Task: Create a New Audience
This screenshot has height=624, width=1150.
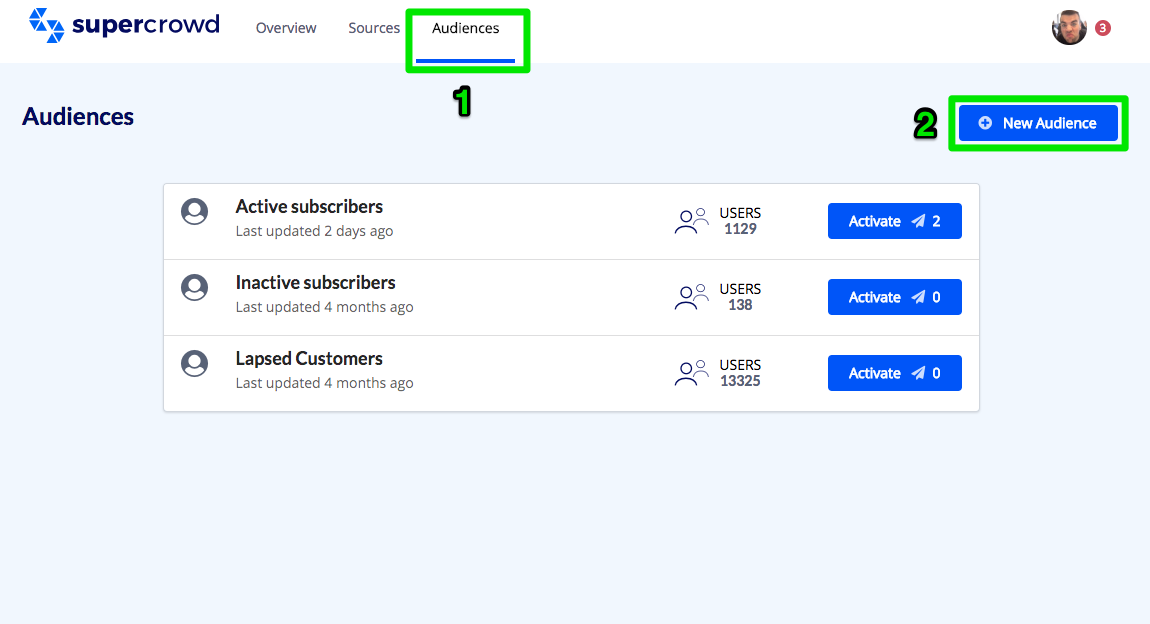Action: coord(1038,123)
